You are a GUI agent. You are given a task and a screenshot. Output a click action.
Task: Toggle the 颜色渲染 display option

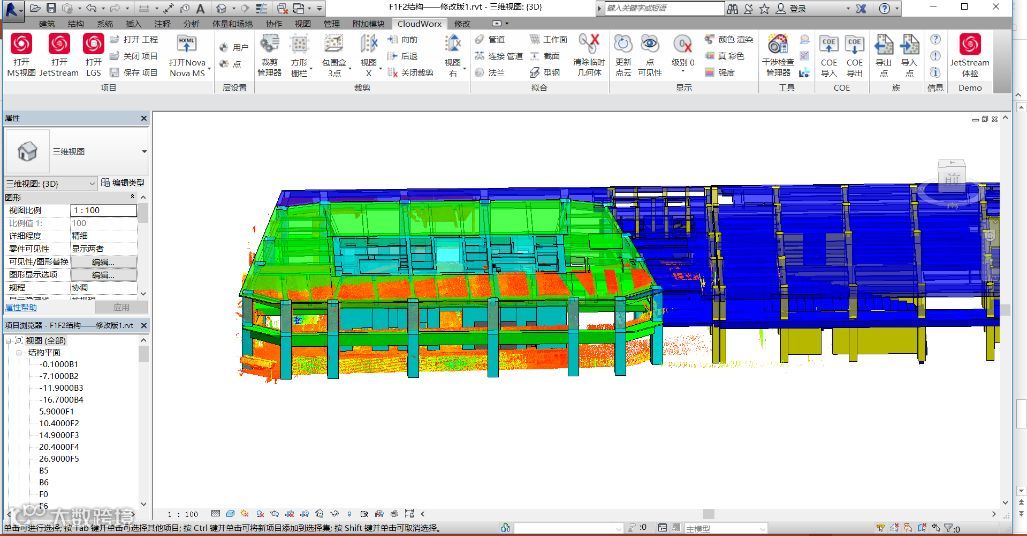(x=729, y=40)
